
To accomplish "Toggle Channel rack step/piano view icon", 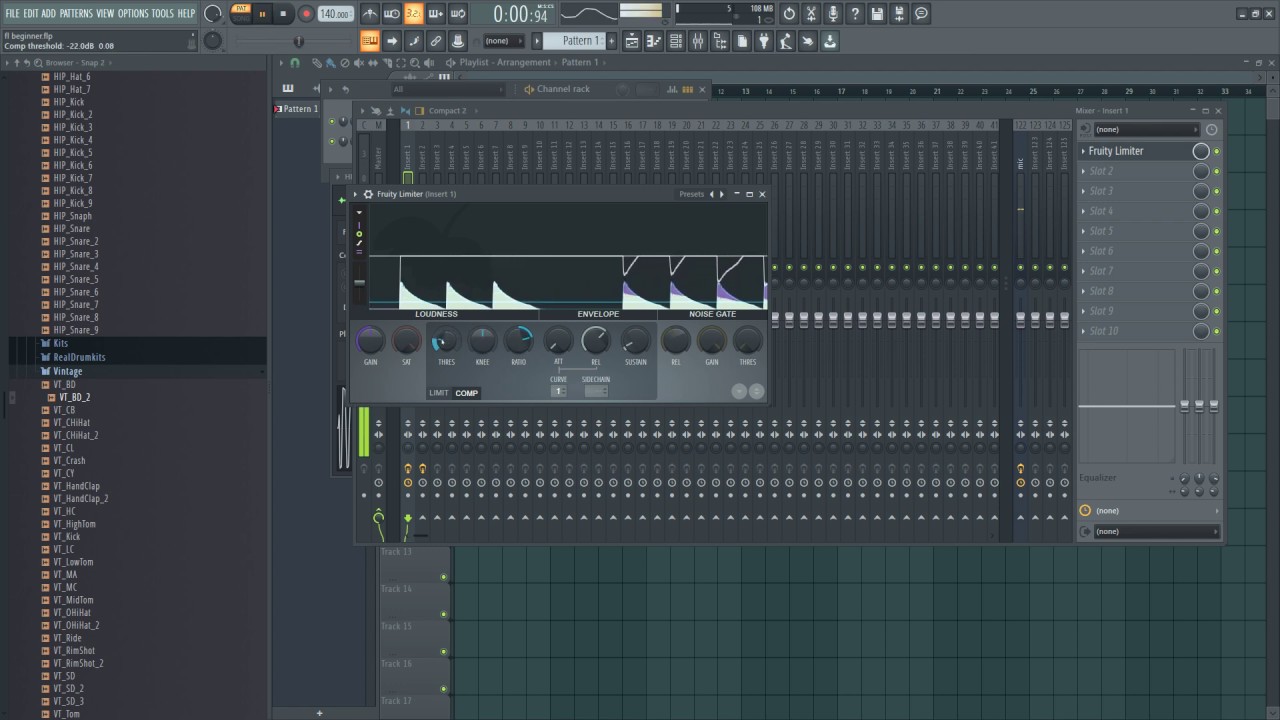I will coord(687,89).
